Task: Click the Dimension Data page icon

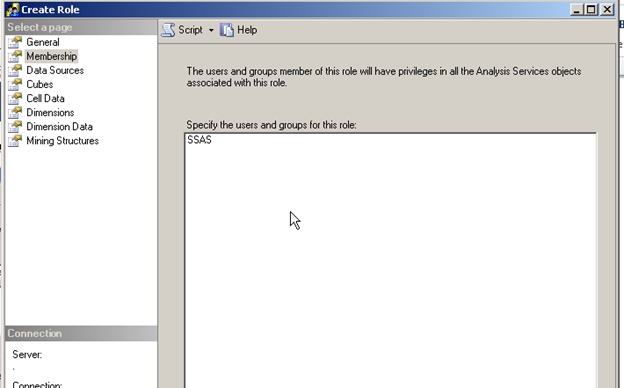Action: [x=15, y=127]
